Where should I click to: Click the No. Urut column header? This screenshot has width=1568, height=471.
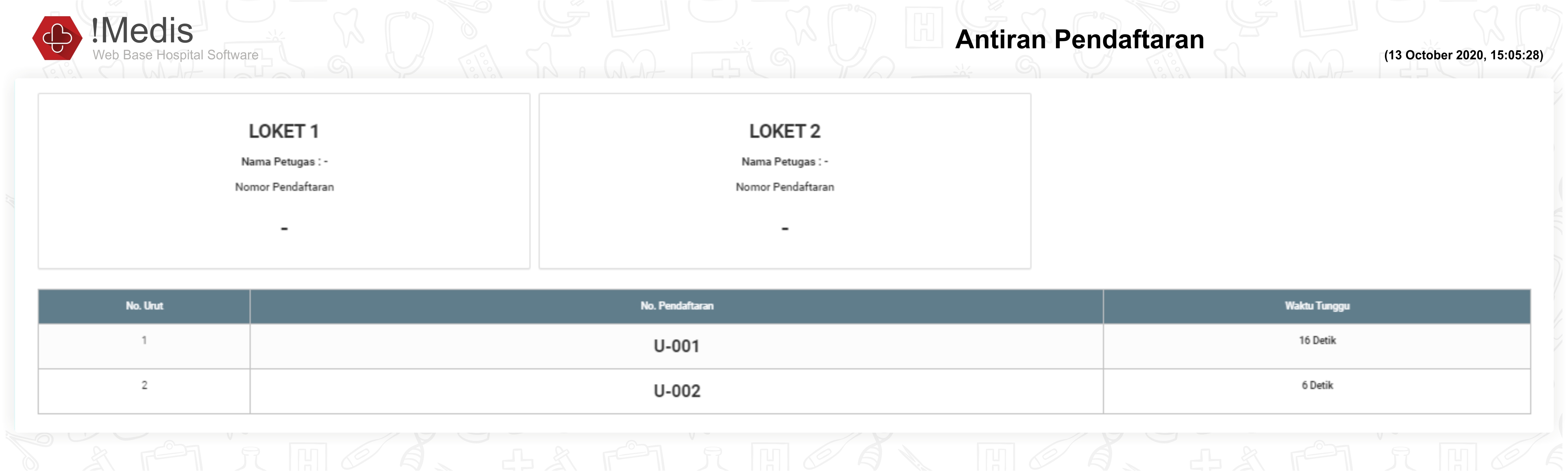pyautogui.click(x=144, y=306)
